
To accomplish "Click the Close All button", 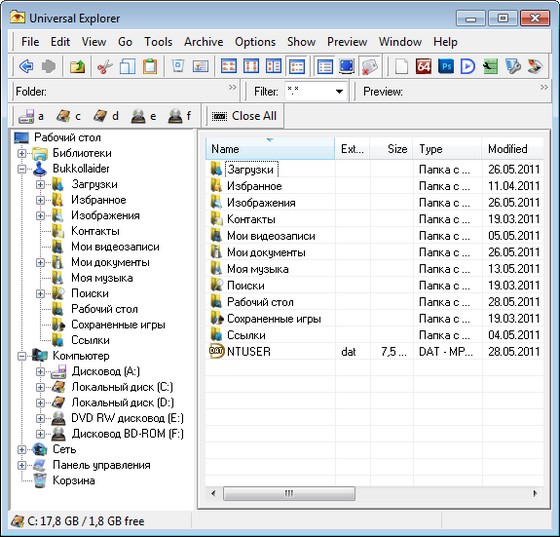I will 245,116.
